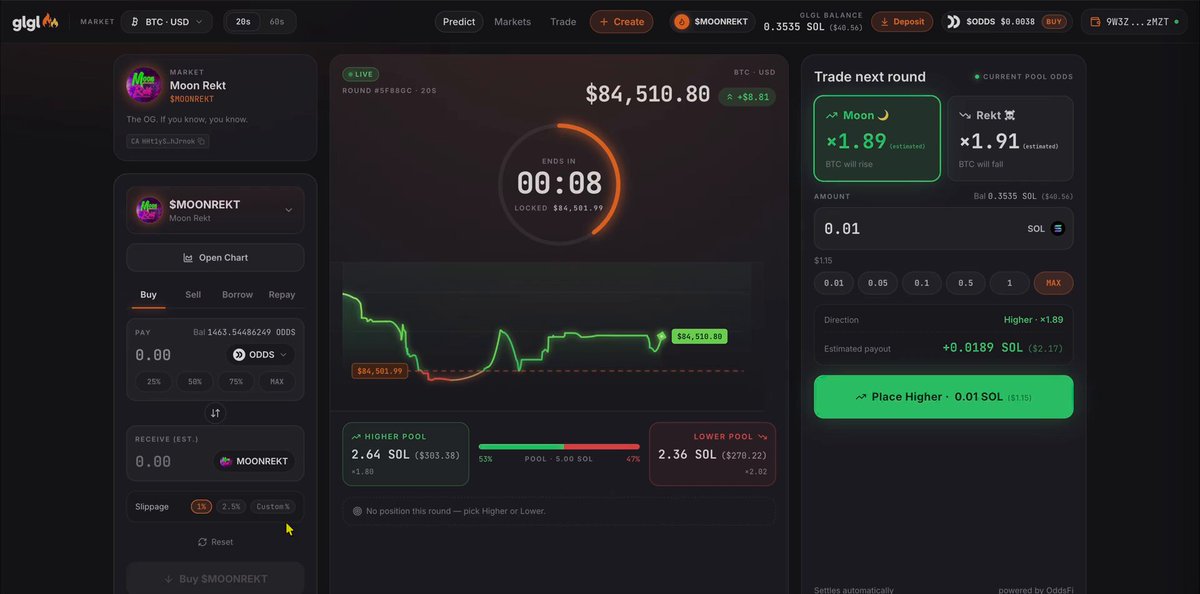1200x594 pixels.
Task: Expand the $MOONREKT token selector
Action: pyautogui.click(x=215, y=210)
